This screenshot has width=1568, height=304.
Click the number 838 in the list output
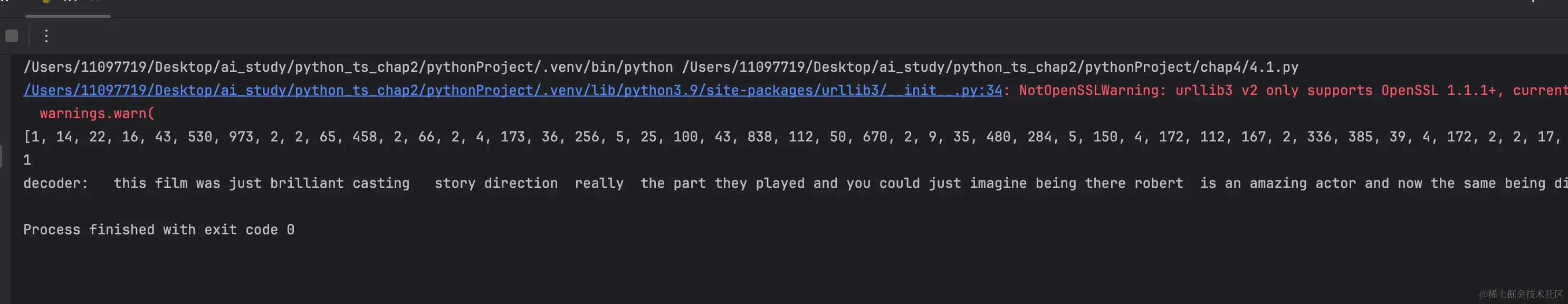(760, 137)
